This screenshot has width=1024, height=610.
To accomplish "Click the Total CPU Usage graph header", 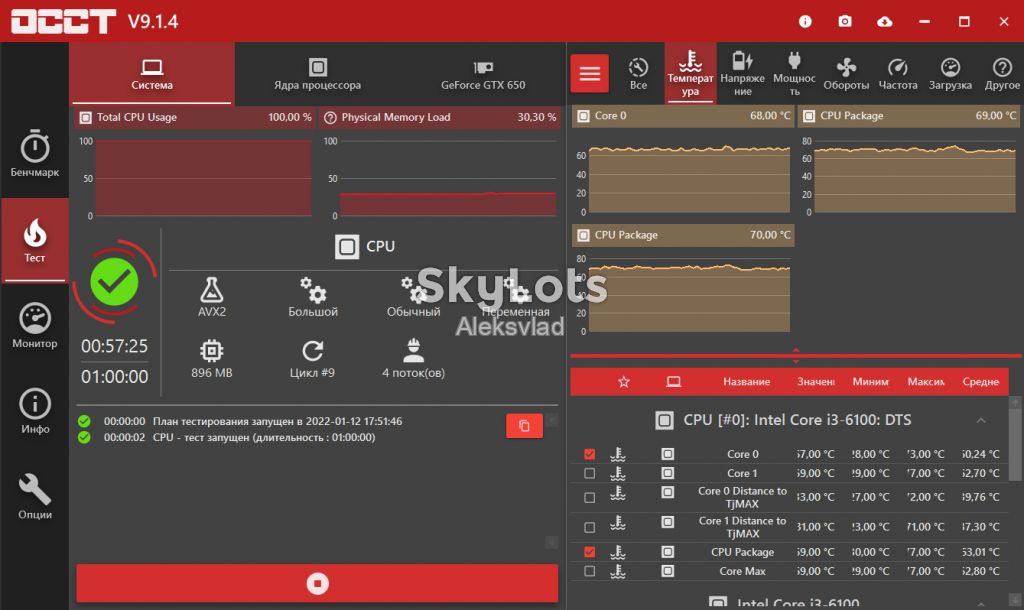I will (195, 118).
